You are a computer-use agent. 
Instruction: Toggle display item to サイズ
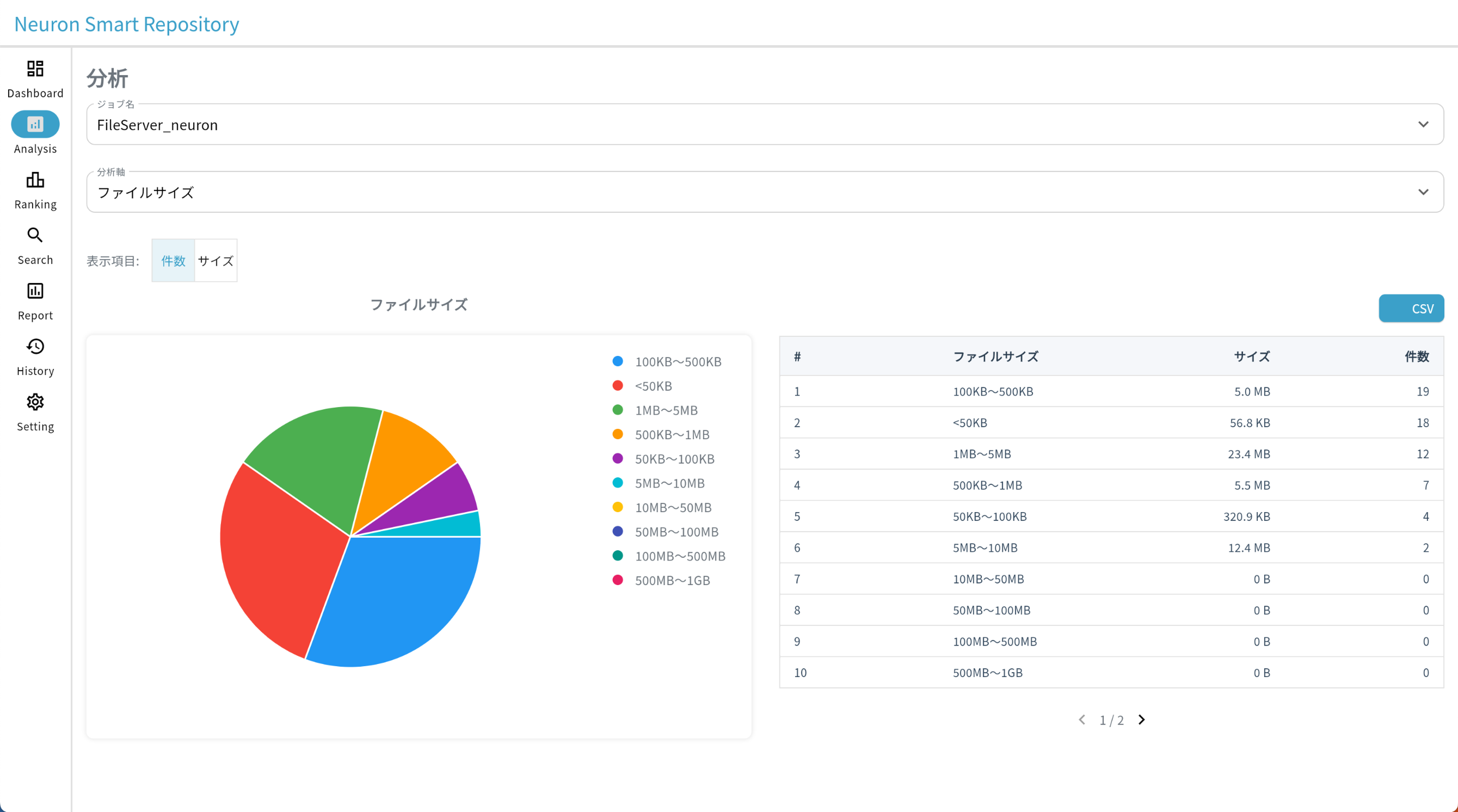(x=216, y=261)
